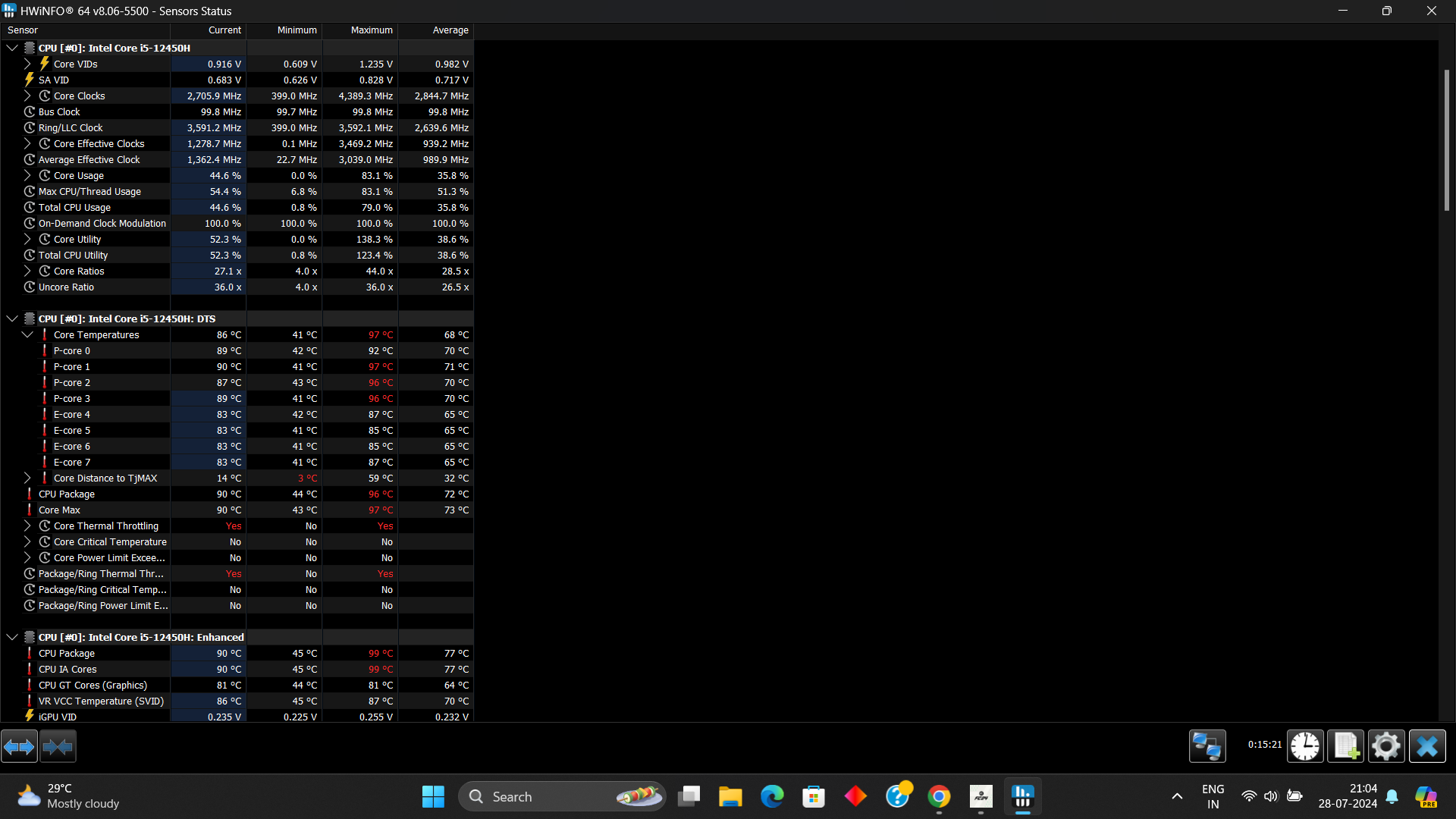Expand Core Thermal Throttling row

pyautogui.click(x=27, y=526)
